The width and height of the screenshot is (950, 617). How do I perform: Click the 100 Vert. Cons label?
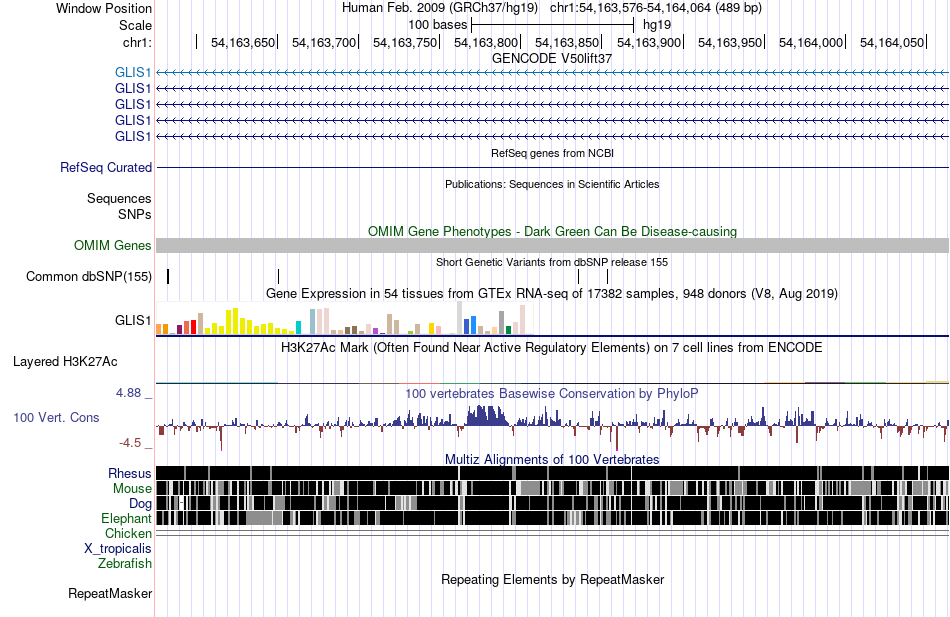coord(56,418)
